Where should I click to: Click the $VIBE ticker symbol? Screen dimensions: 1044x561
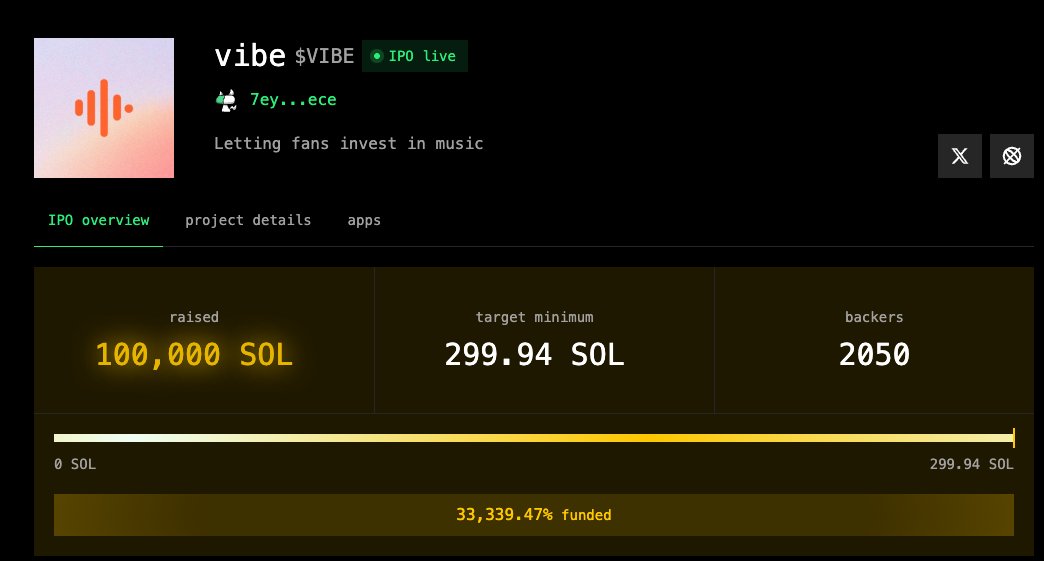point(324,56)
